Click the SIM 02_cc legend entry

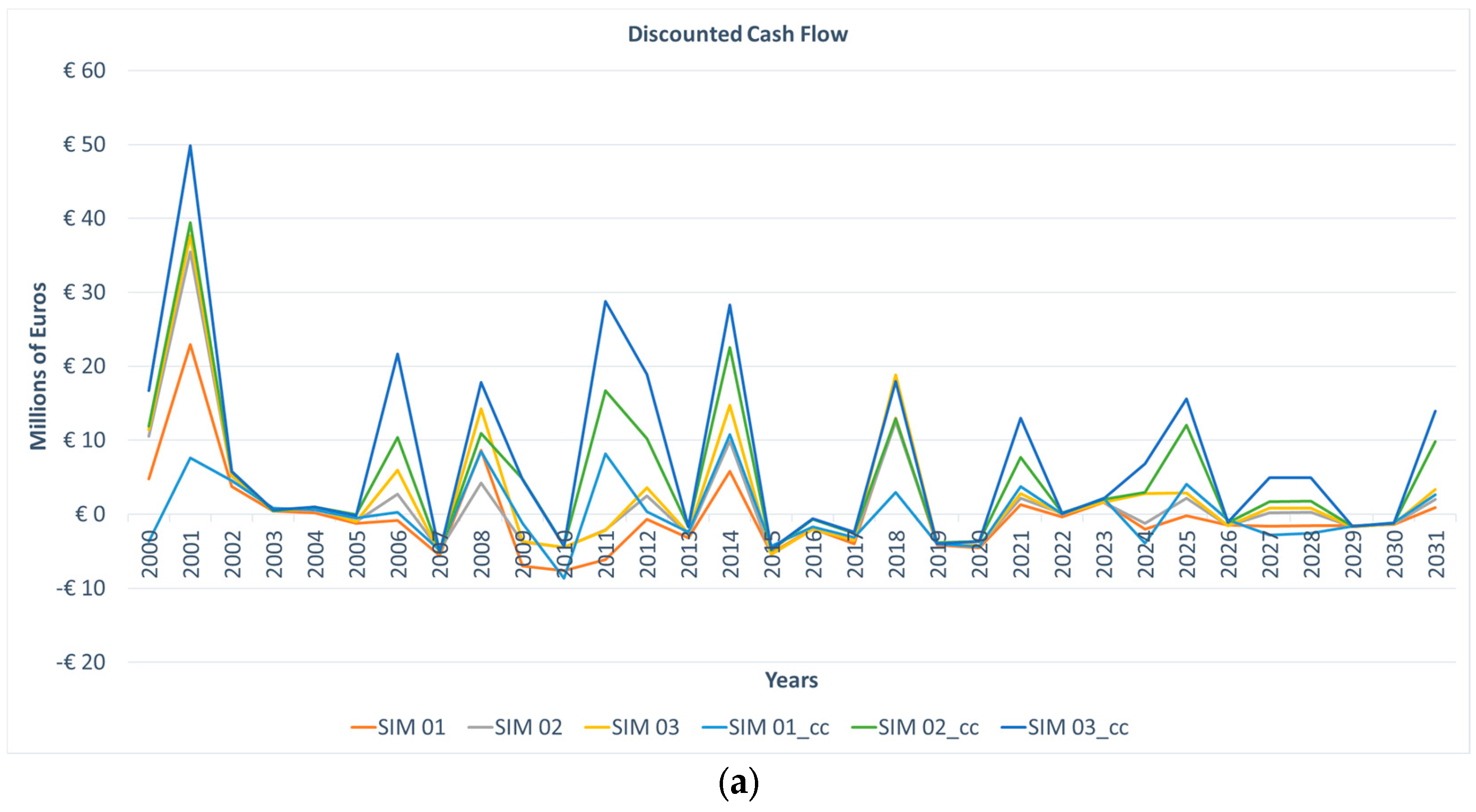pyautogui.click(x=928, y=727)
